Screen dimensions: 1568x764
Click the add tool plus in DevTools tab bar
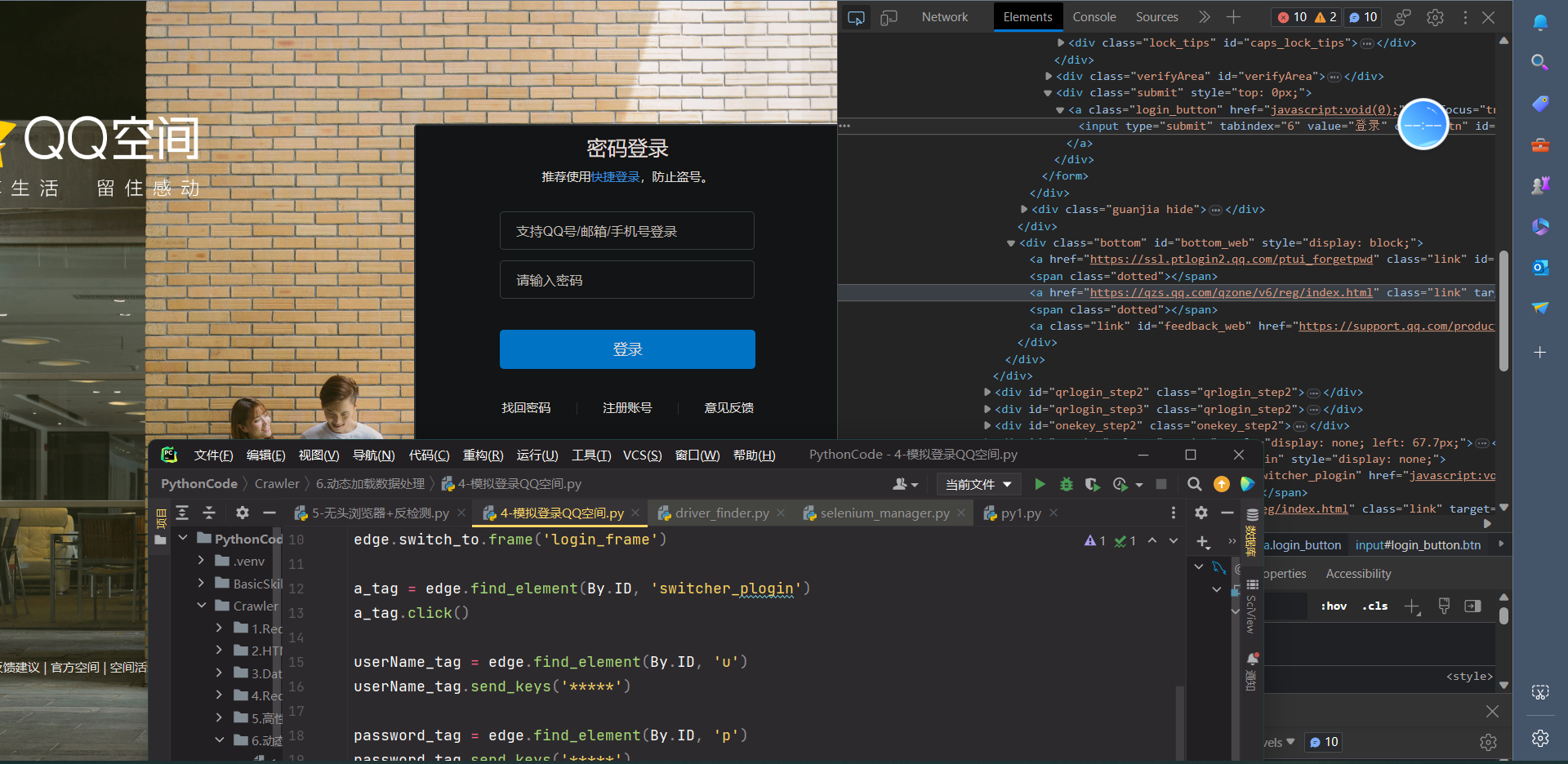(x=1233, y=17)
